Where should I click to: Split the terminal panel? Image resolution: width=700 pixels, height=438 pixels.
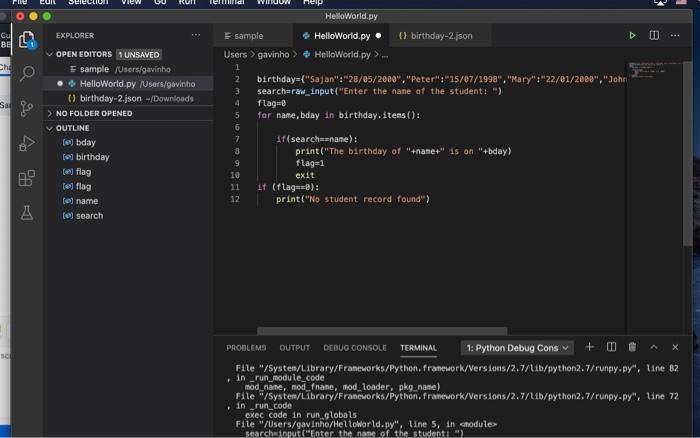[x=611, y=347]
